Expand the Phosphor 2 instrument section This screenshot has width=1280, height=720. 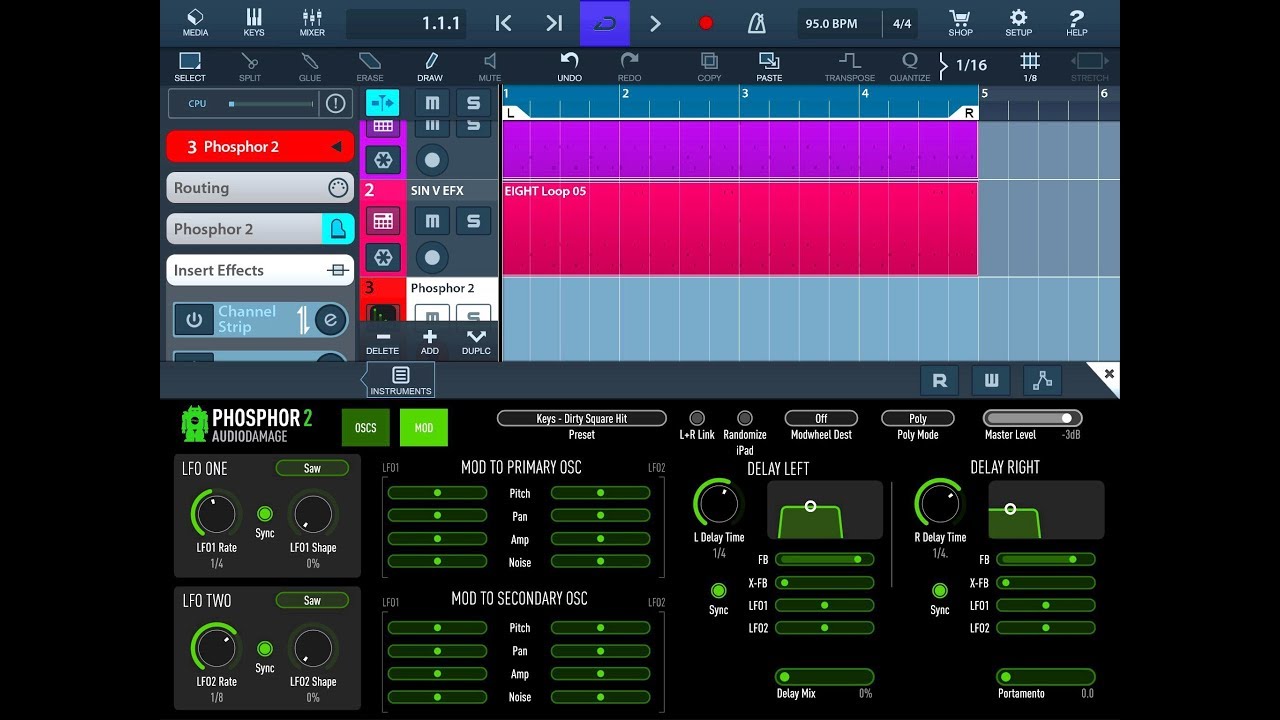[x=260, y=229]
